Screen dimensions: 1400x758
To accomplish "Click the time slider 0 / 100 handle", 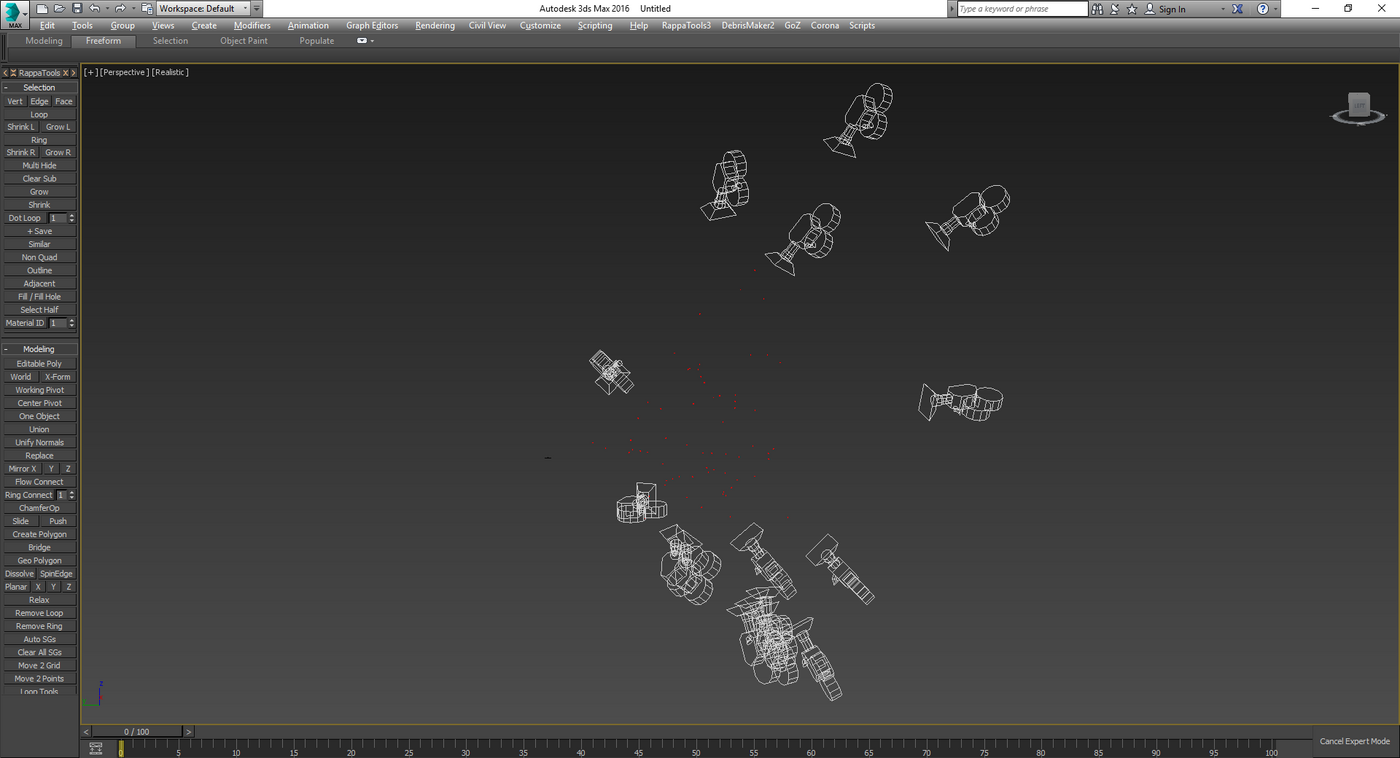I will click(x=137, y=732).
